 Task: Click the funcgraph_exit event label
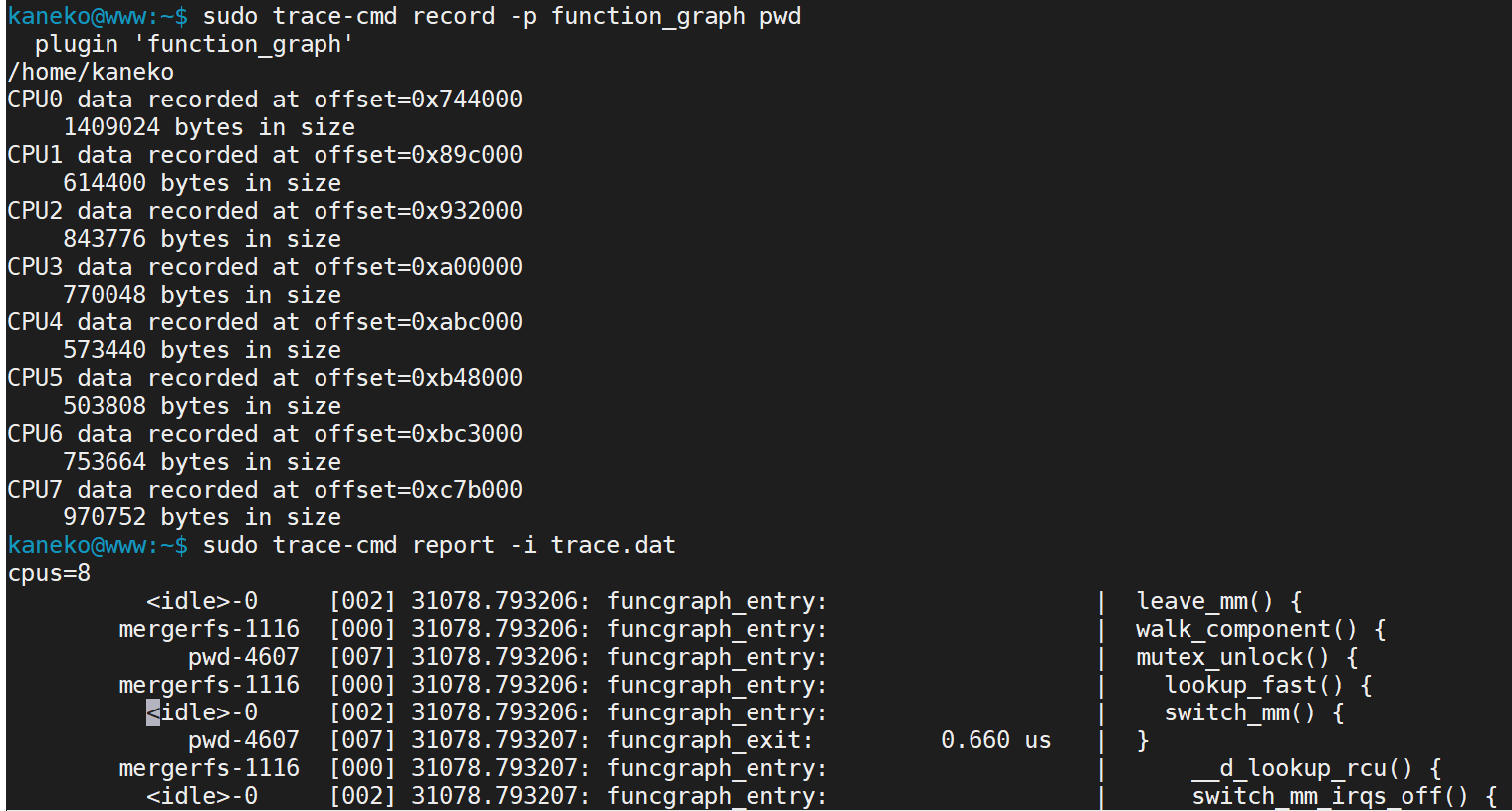click(x=711, y=740)
